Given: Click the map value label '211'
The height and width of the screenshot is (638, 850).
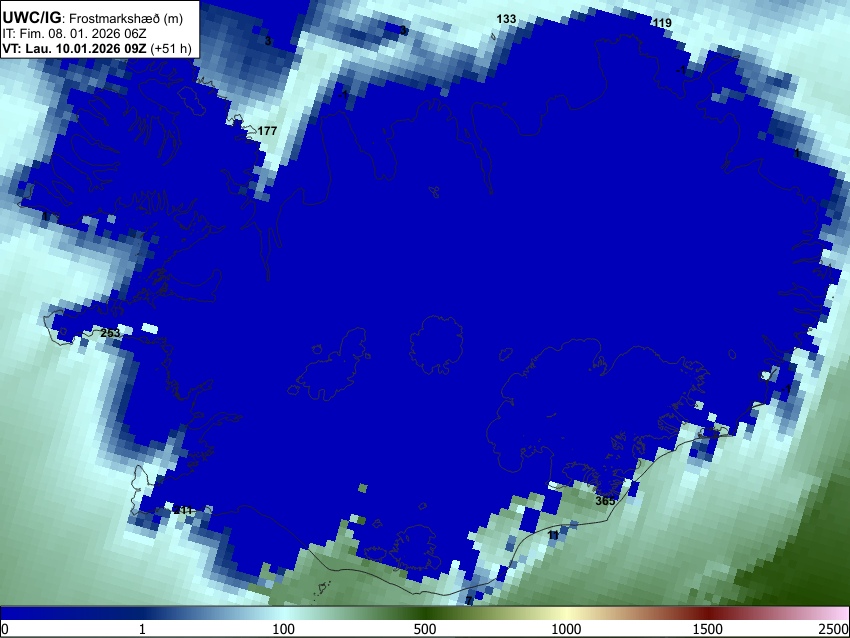Looking at the screenshot, I should pos(183,510).
